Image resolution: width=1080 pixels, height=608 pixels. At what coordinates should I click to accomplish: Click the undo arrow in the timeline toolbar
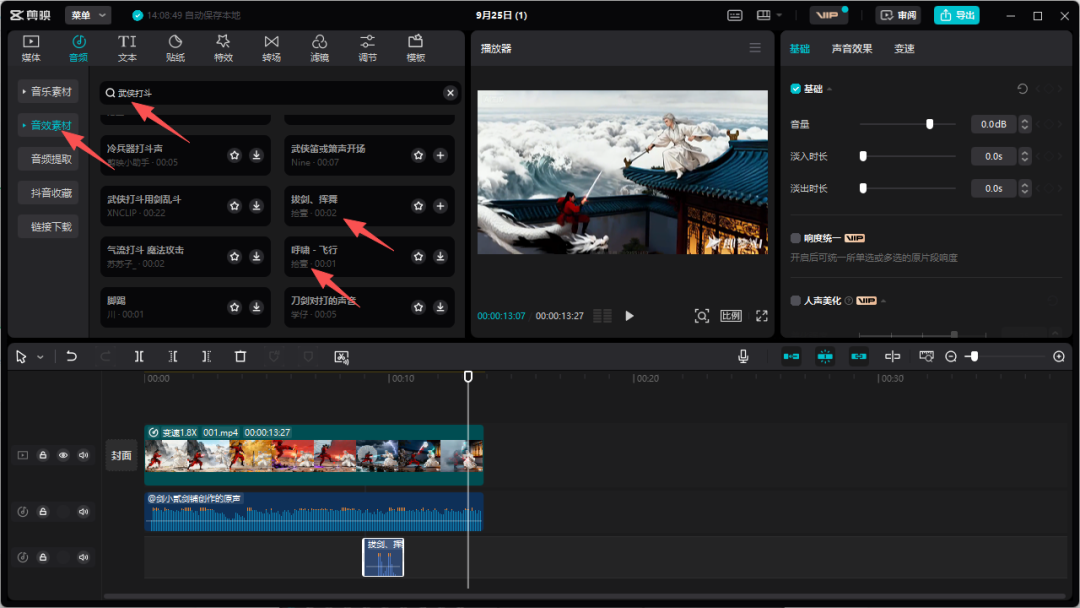71,356
